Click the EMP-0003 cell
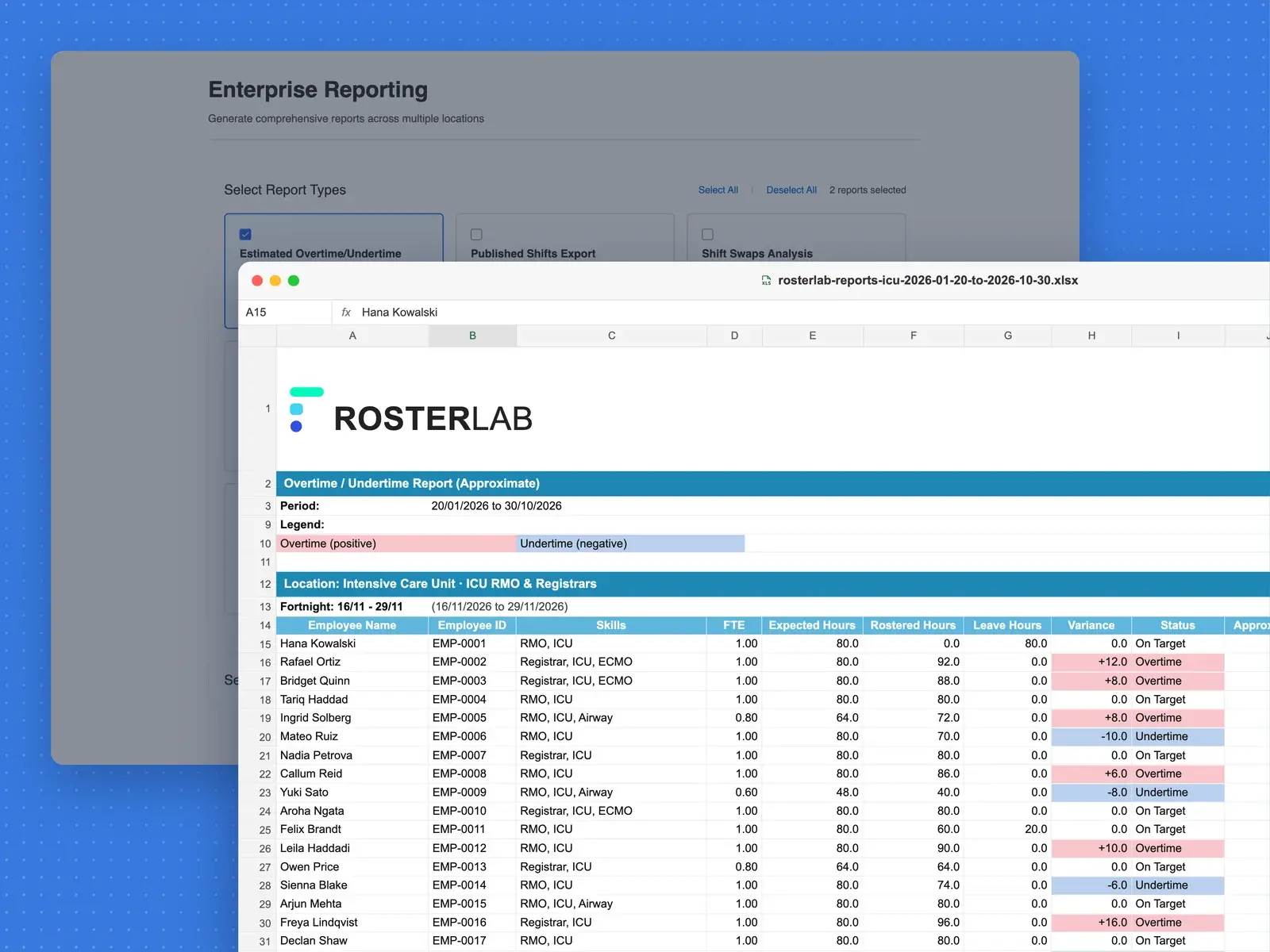 [472, 681]
